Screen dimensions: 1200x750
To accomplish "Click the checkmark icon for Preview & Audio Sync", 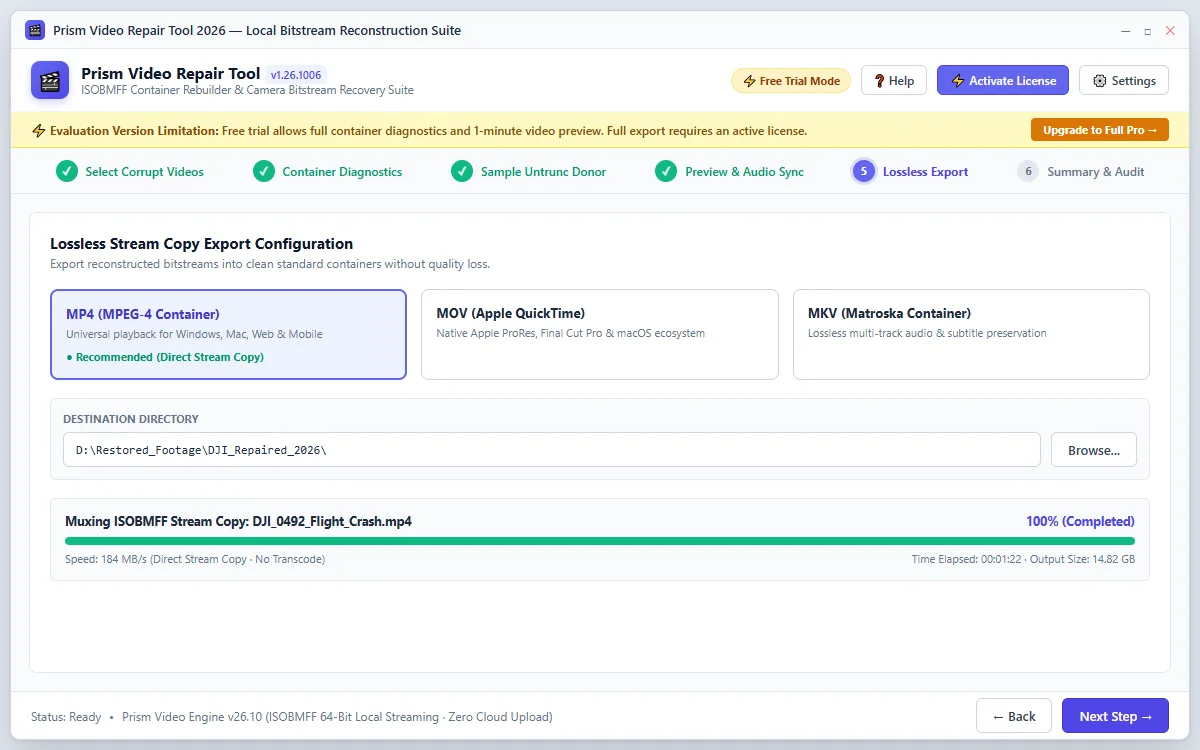I will pos(666,172).
